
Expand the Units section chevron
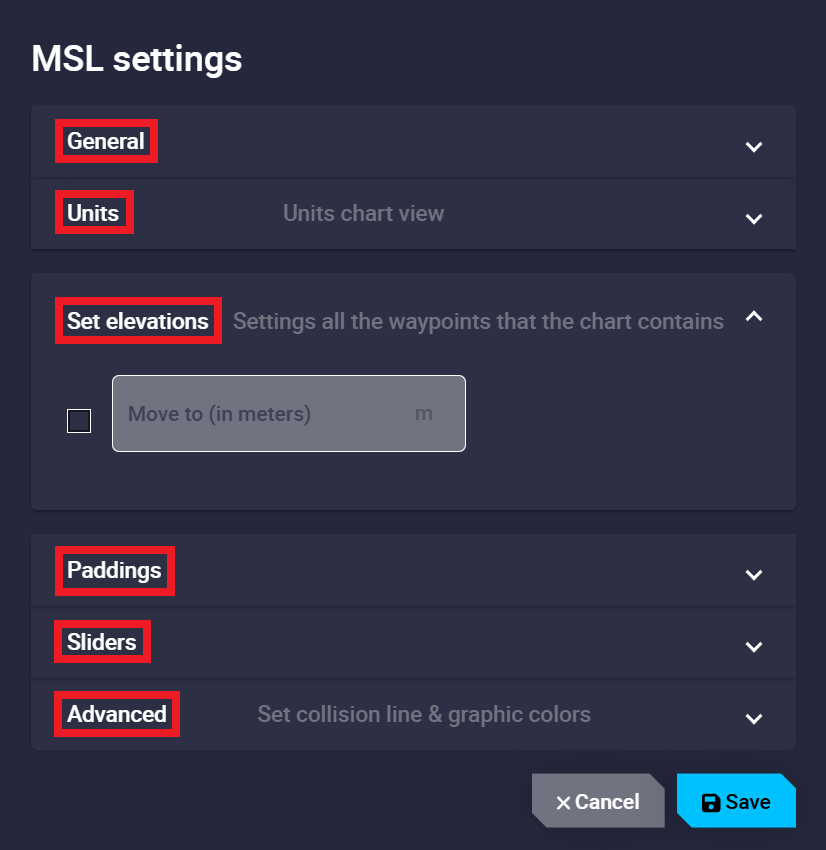(754, 218)
